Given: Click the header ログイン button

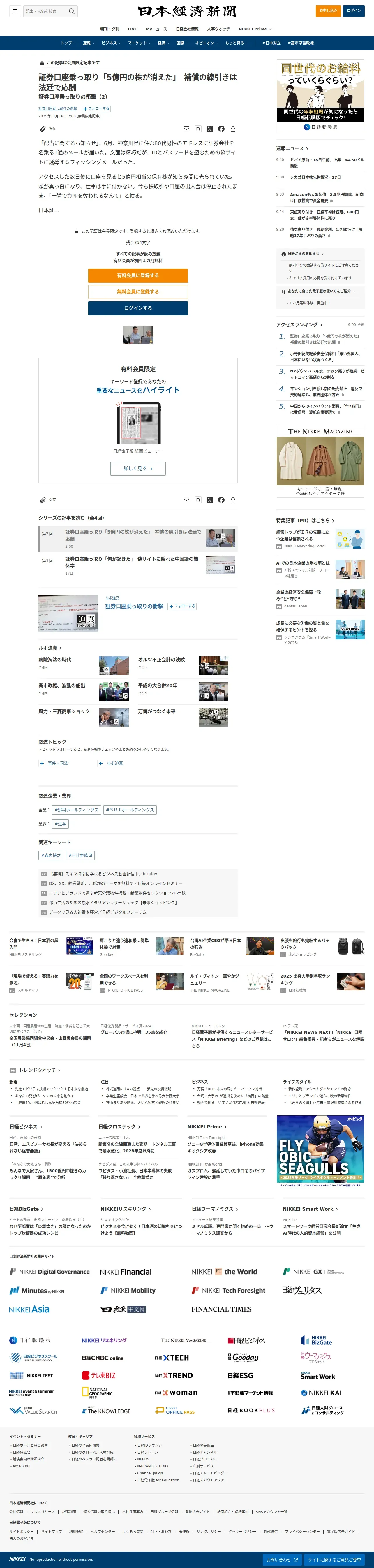Looking at the screenshot, I should (x=353, y=10).
